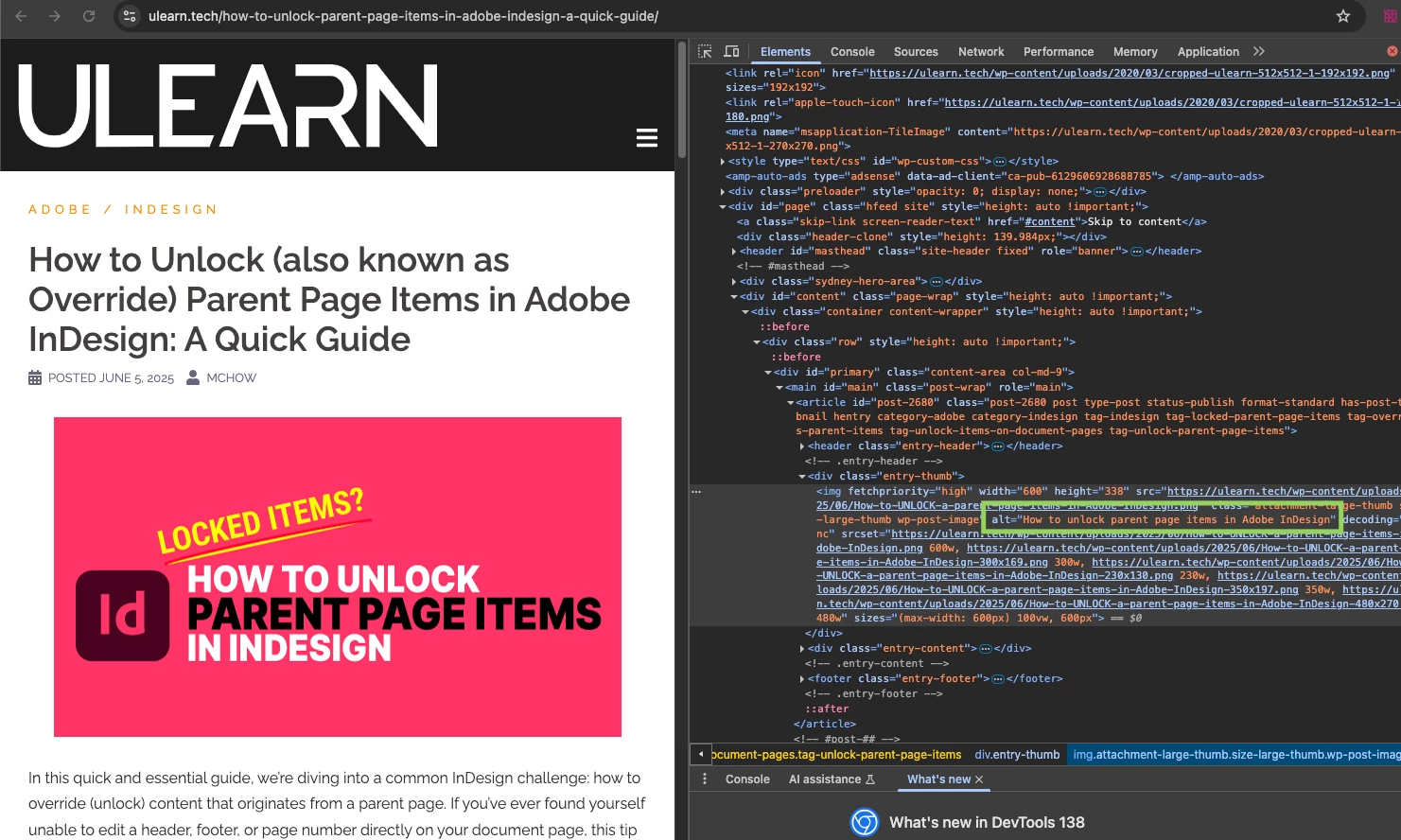Image resolution: width=1401 pixels, height=840 pixels.
Task: Select div.entry-thumb in the breadcrumb bar
Action: (x=1017, y=755)
